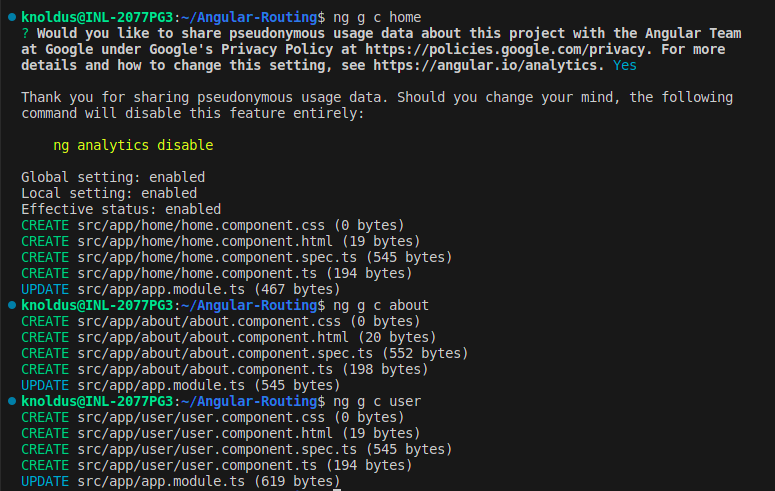Image resolution: width=775 pixels, height=491 pixels.
Task: Click the "ng analytics disable" command text
Action: tap(133, 145)
